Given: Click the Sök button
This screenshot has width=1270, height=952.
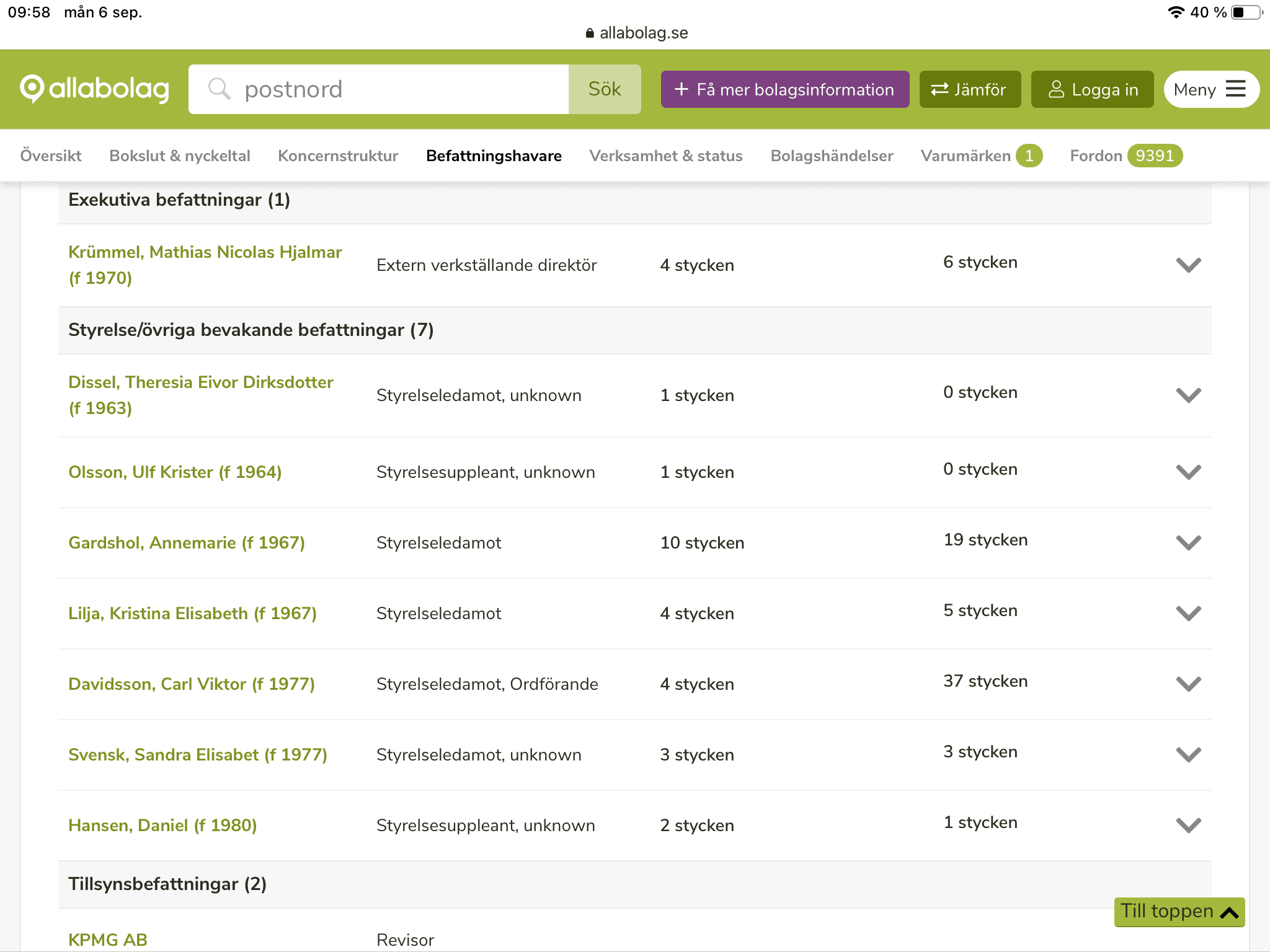Looking at the screenshot, I should tap(605, 89).
